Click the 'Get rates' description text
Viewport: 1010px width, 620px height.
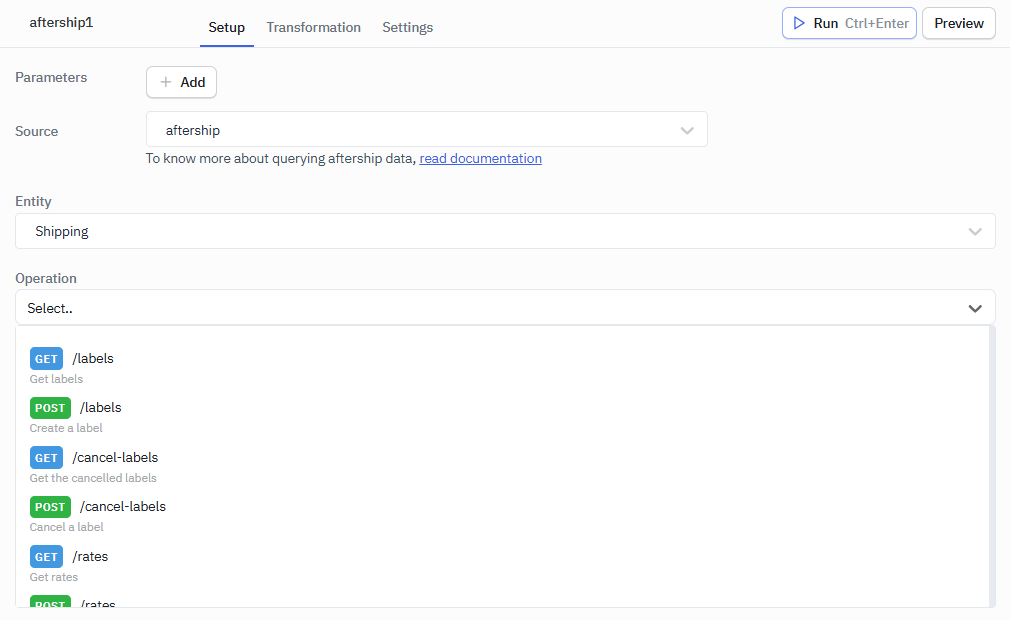pyautogui.click(x=53, y=577)
